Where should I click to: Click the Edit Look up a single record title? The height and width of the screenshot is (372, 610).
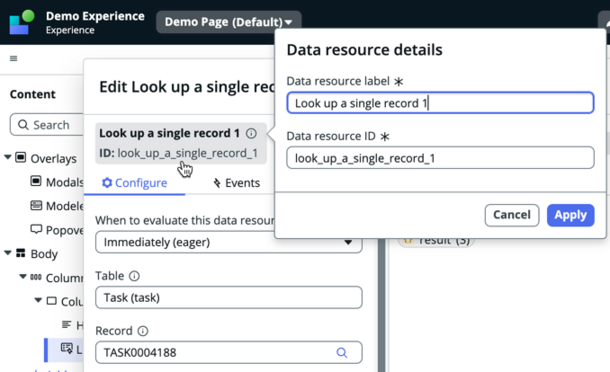(187, 86)
